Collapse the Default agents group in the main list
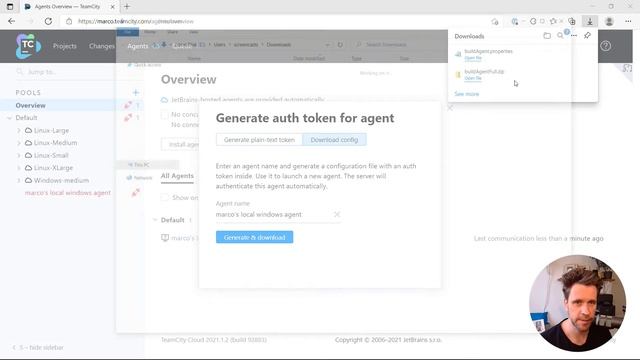Viewport: 640px width, 360px height. tap(155, 220)
